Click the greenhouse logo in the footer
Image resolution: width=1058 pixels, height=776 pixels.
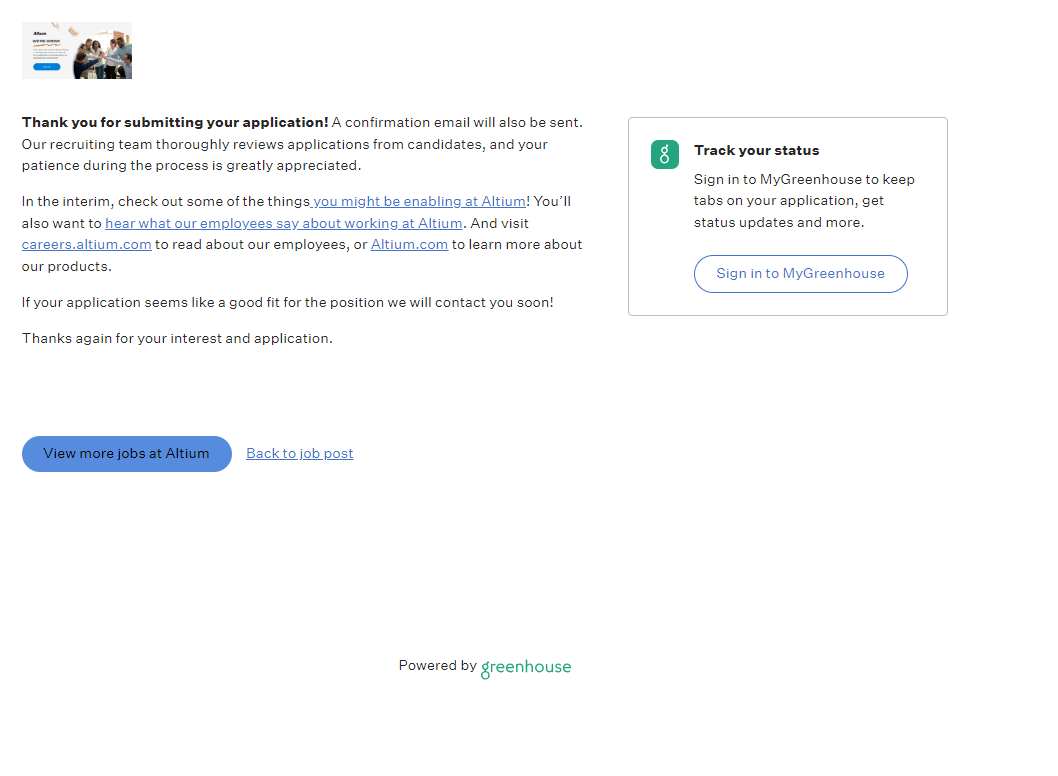[x=525, y=668]
